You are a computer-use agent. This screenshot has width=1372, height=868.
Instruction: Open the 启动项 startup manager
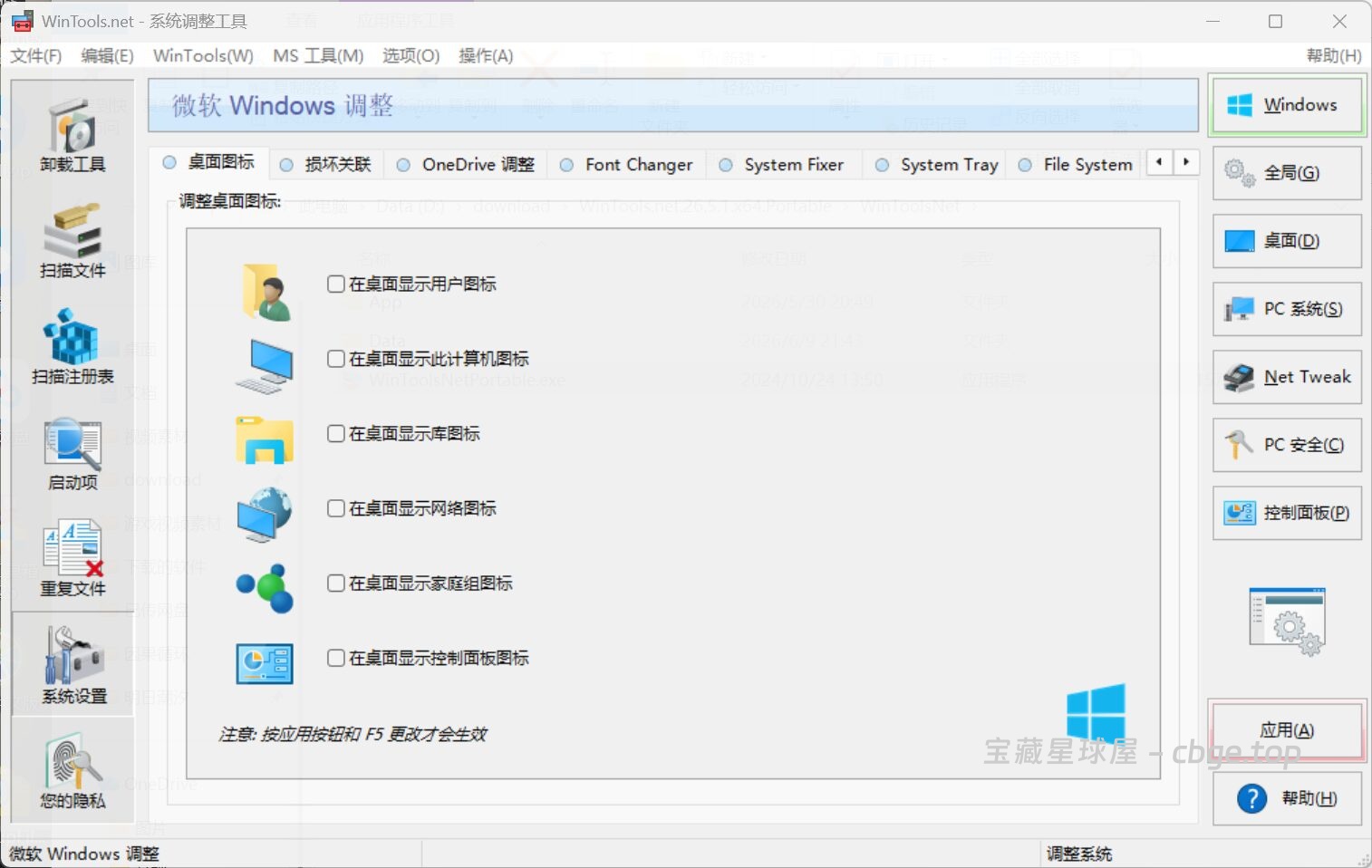tap(72, 452)
